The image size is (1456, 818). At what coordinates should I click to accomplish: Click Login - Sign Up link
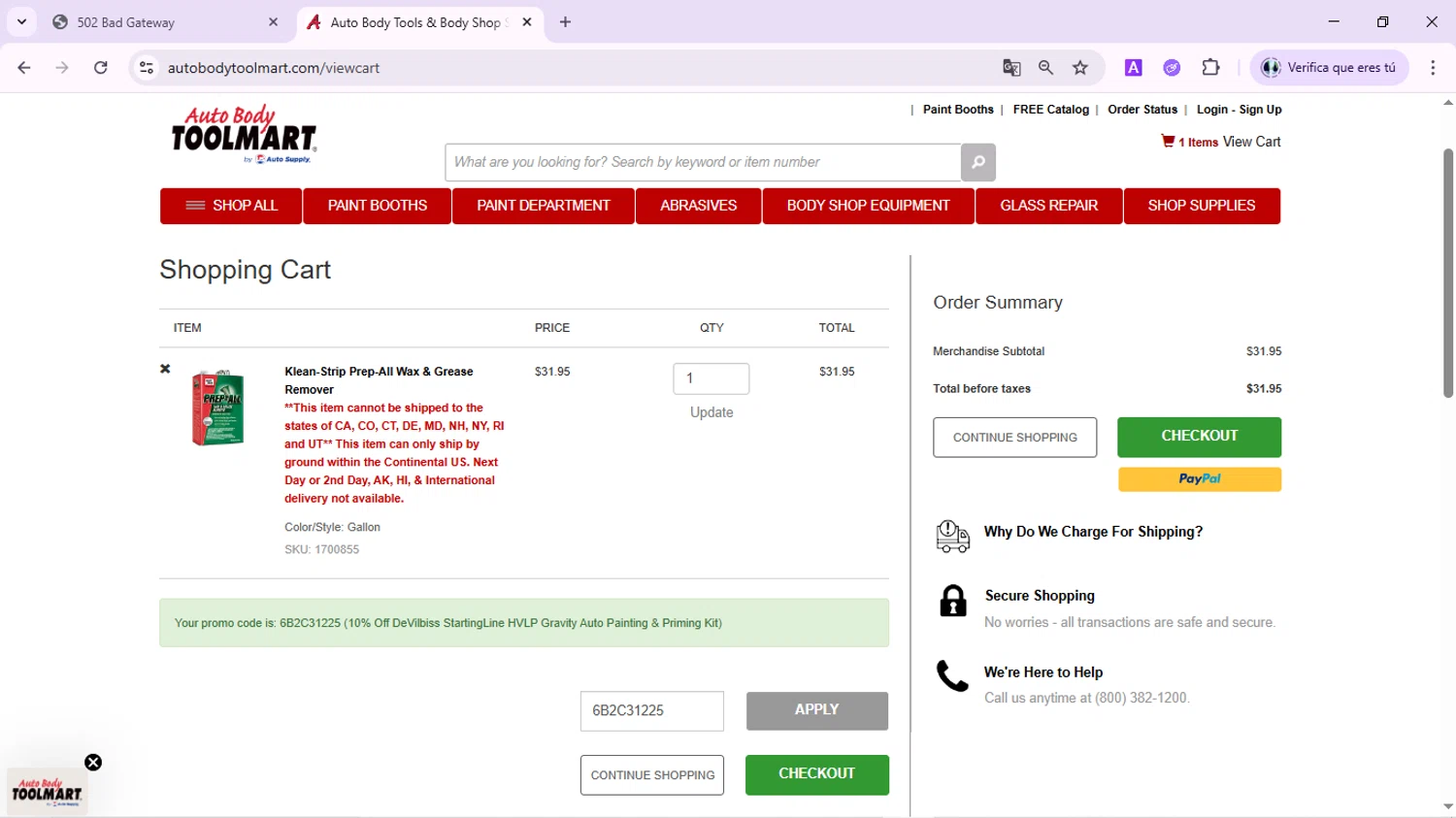click(1239, 110)
